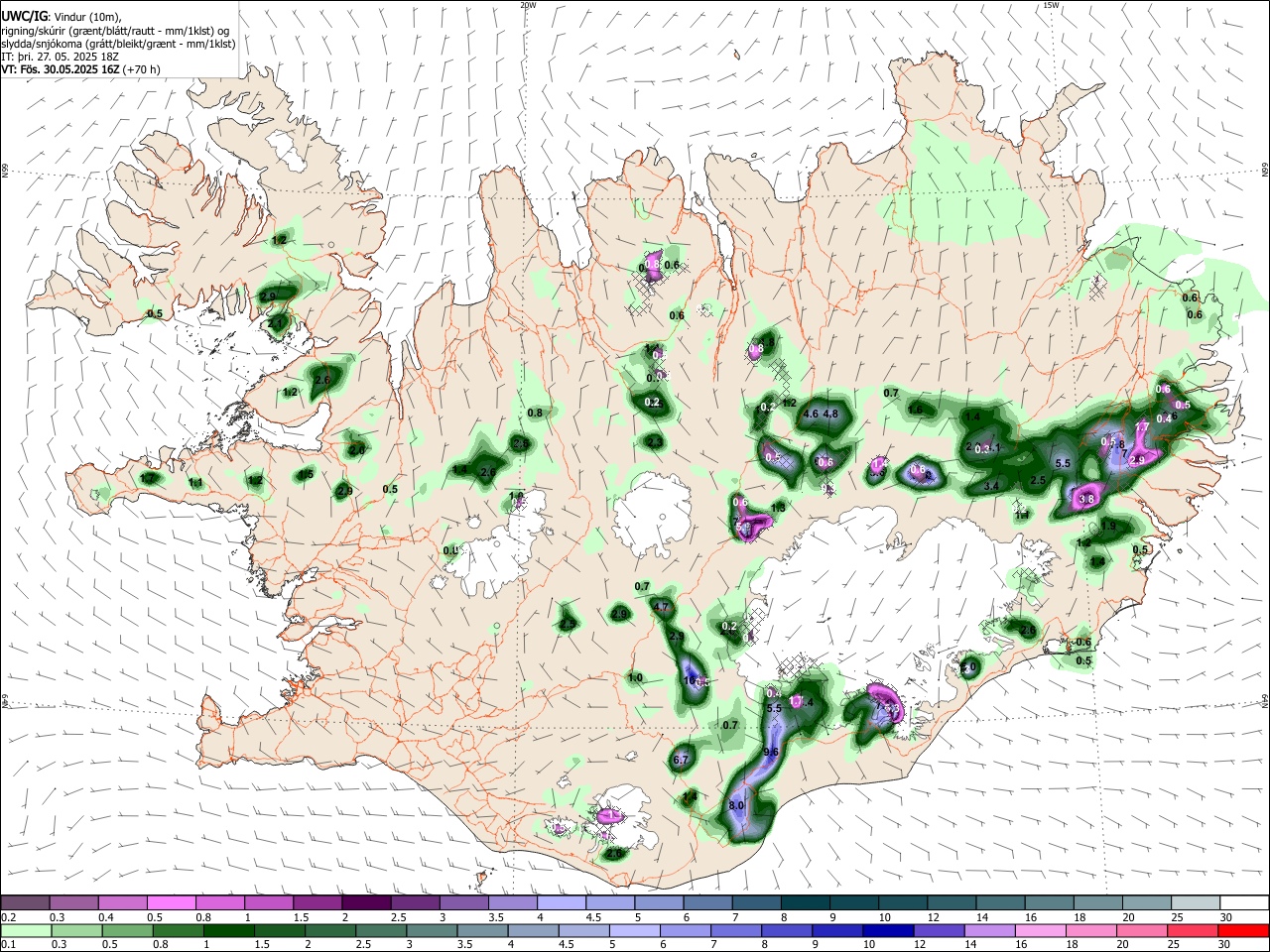1270x952 pixels.
Task: Click the '4.7' precipitation value
Action: click(662, 607)
